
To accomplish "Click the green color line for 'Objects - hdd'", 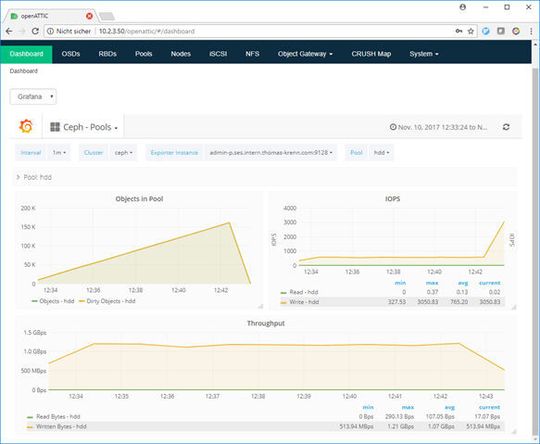I will tap(34, 301).
